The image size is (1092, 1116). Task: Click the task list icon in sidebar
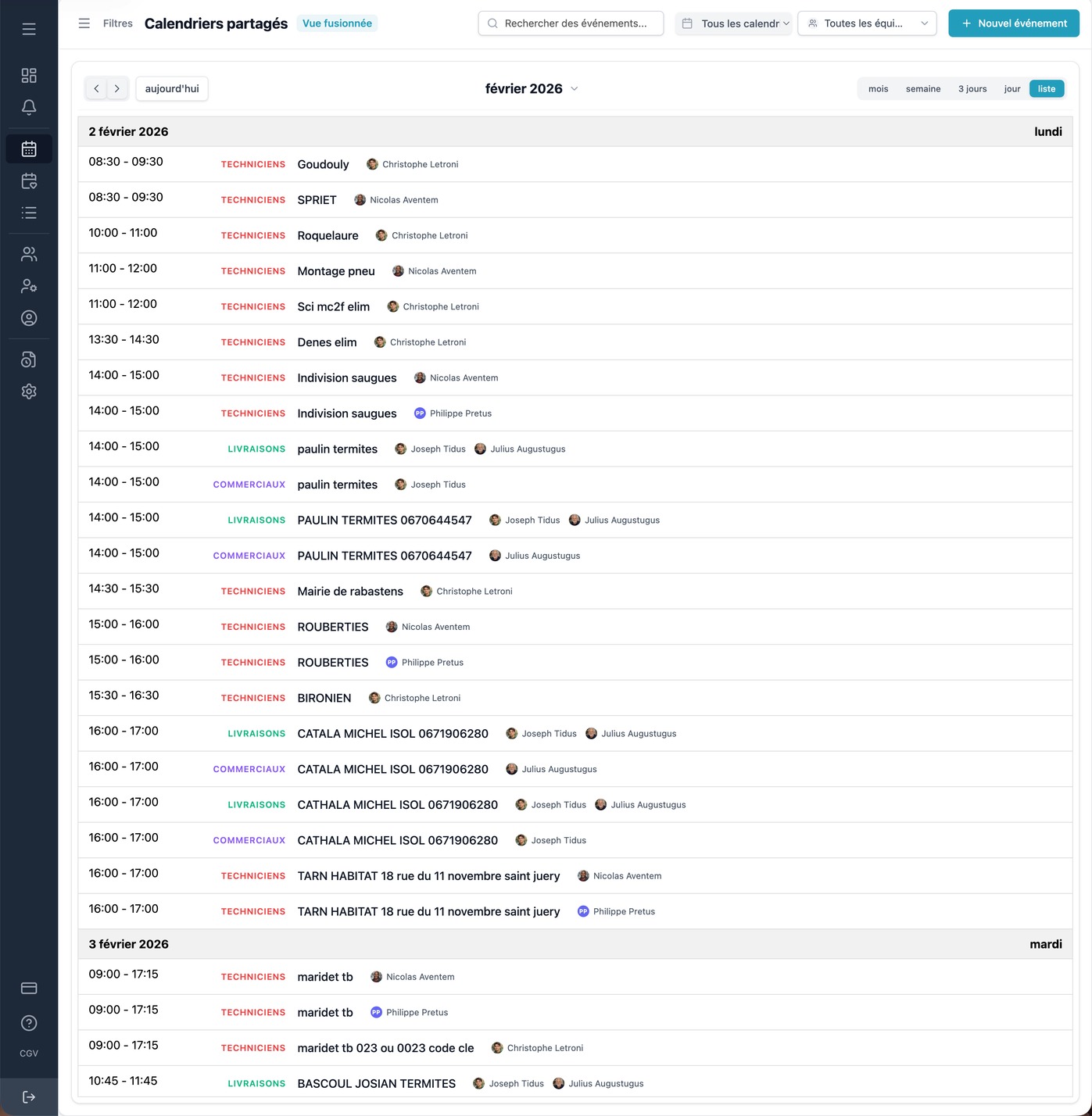point(29,213)
